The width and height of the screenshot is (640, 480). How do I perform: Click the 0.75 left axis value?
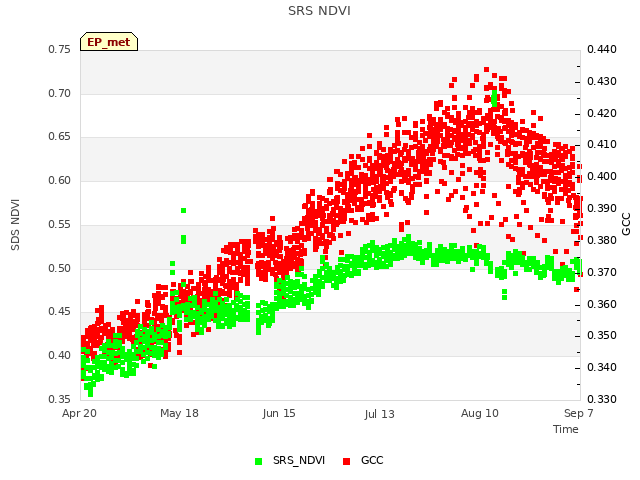(59, 49)
